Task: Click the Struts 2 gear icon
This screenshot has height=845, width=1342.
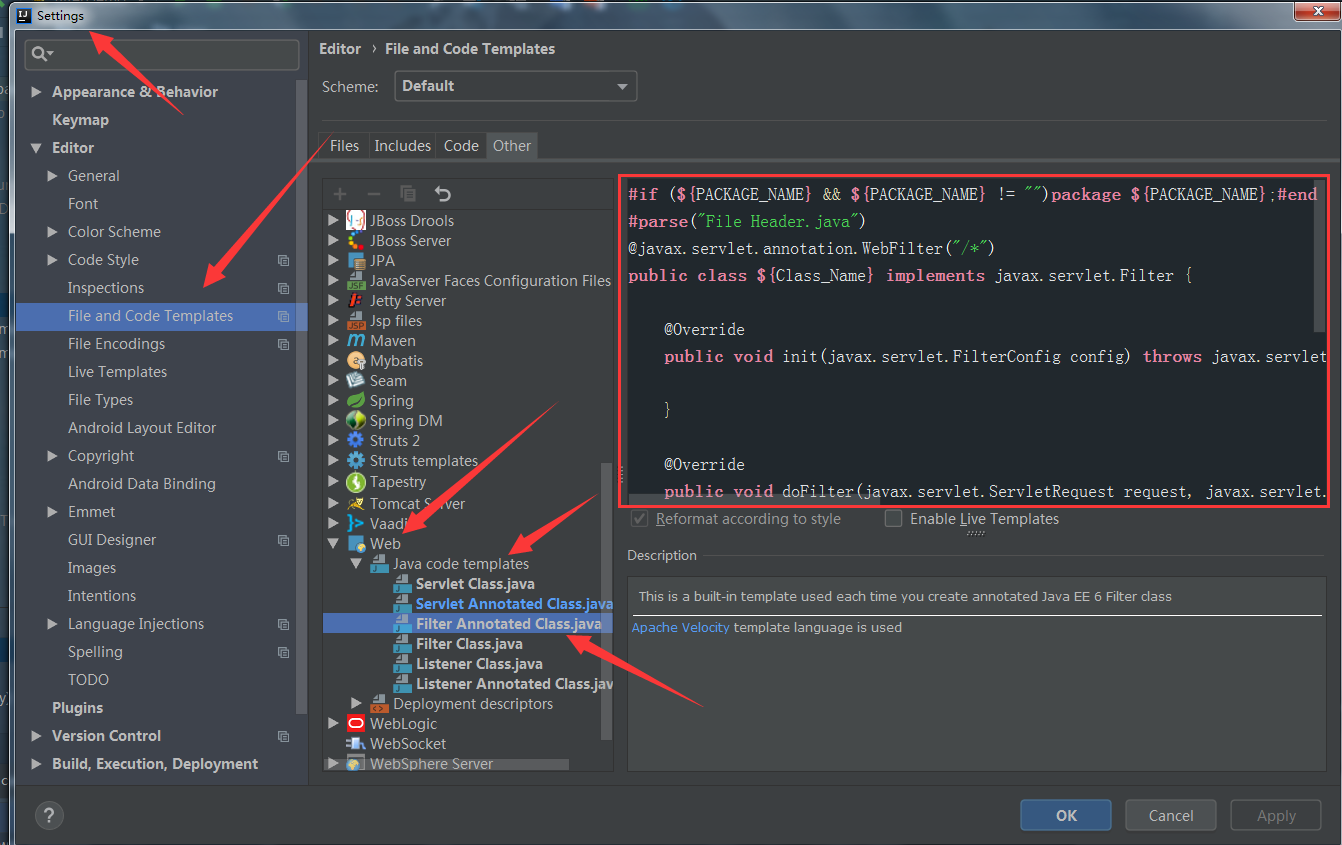Action: pyautogui.click(x=355, y=440)
